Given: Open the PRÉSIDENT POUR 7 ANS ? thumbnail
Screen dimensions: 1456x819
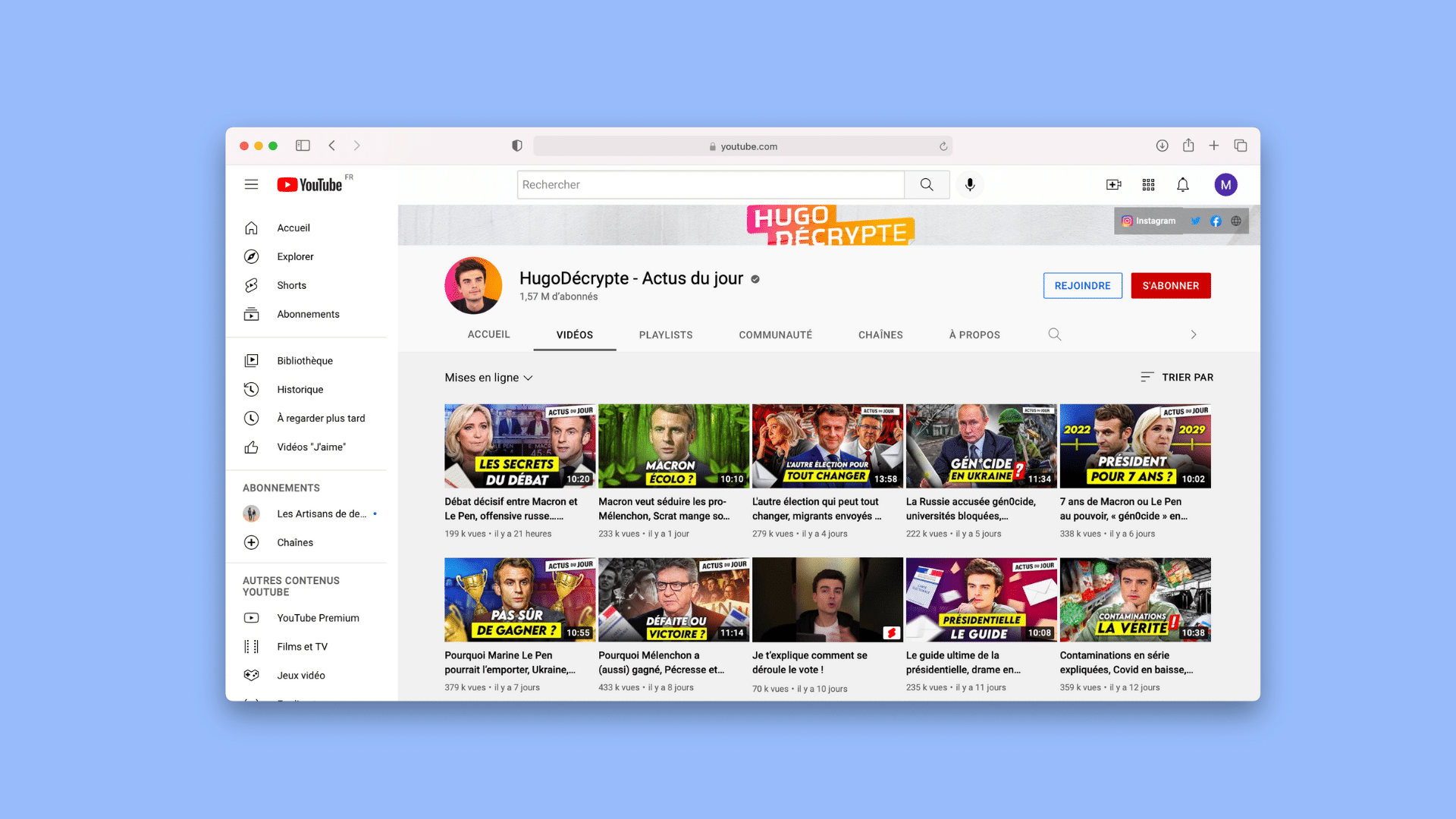Looking at the screenshot, I should [x=1135, y=446].
